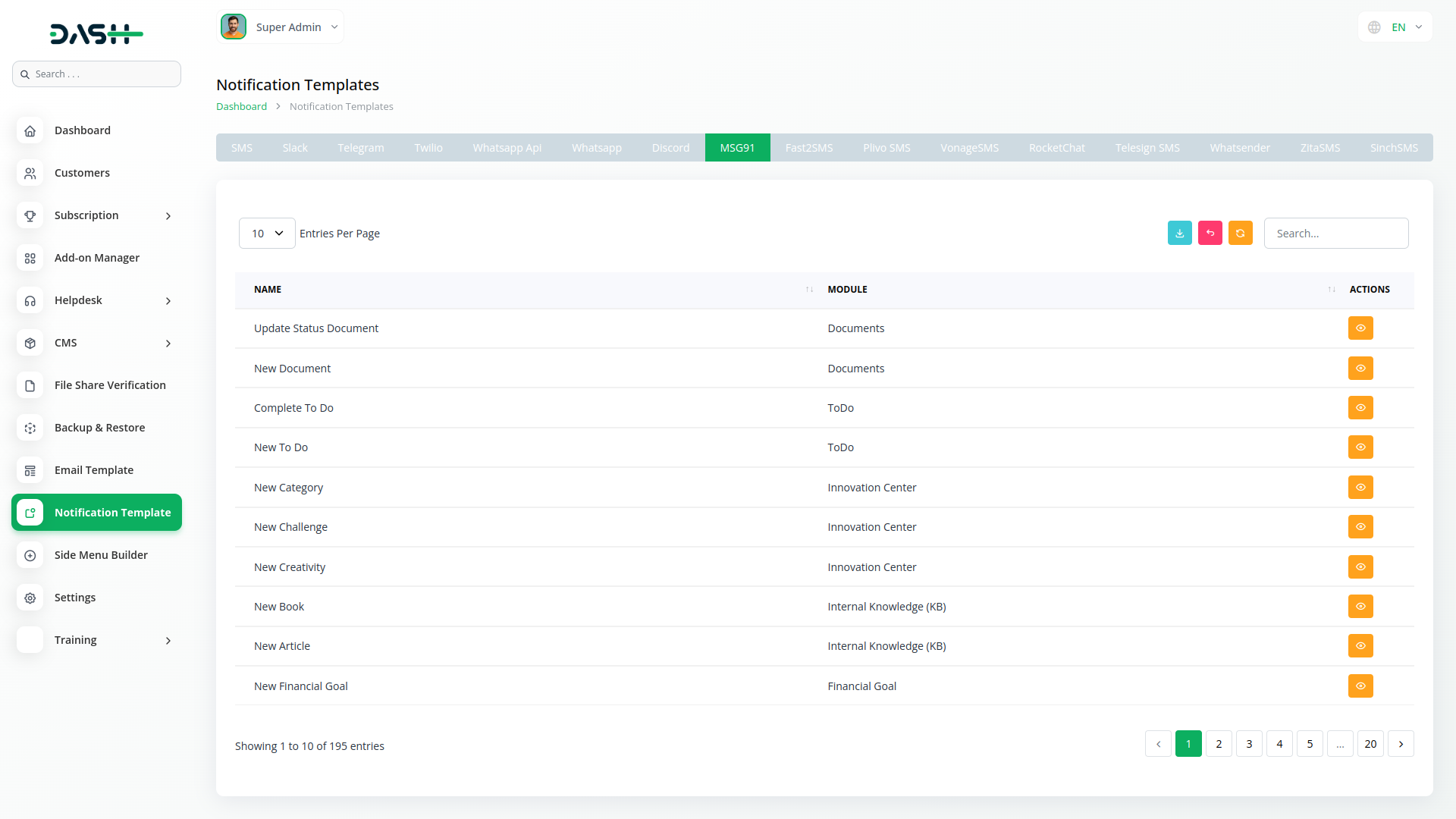Open File Share Verification in sidebar
The image size is (1456, 819).
[x=110, y=385]
